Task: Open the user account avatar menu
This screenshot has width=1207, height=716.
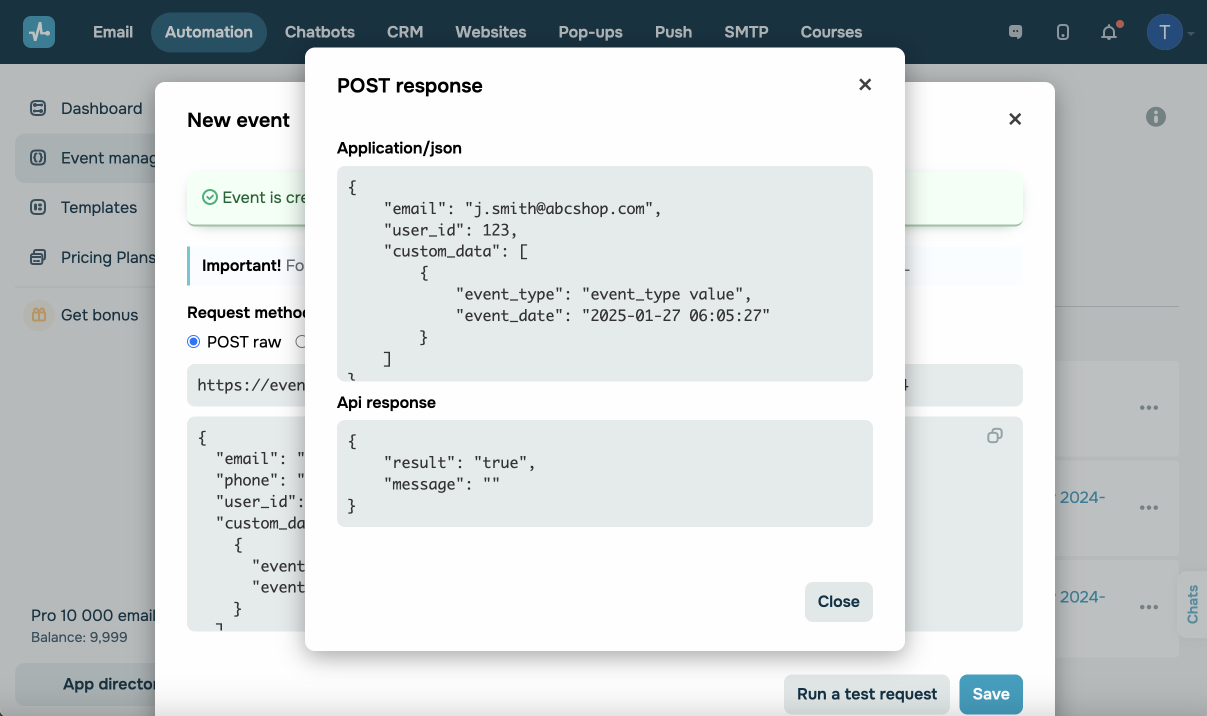Action: click(1164, 32)
